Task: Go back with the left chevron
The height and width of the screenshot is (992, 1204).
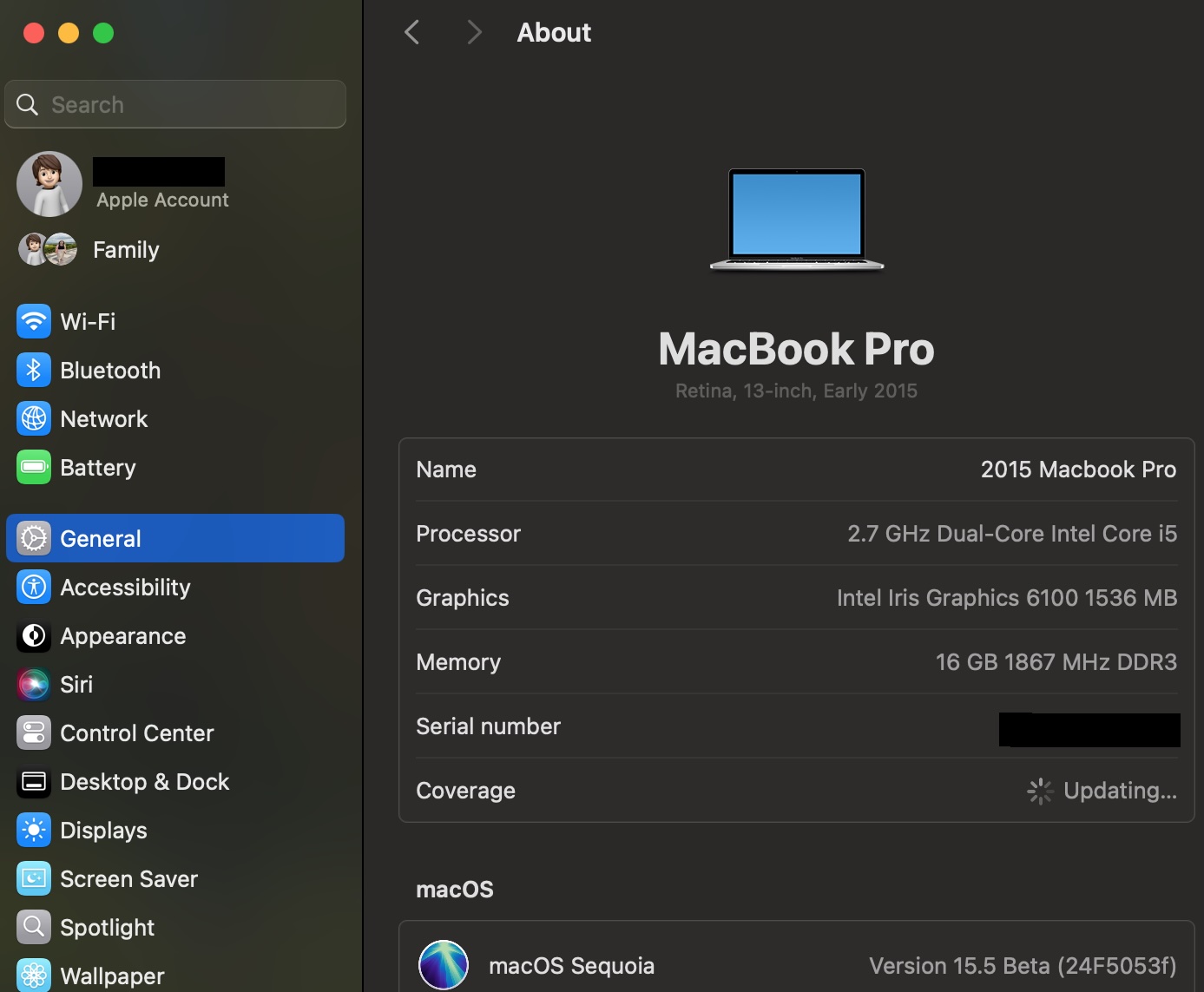Action: 412,32
